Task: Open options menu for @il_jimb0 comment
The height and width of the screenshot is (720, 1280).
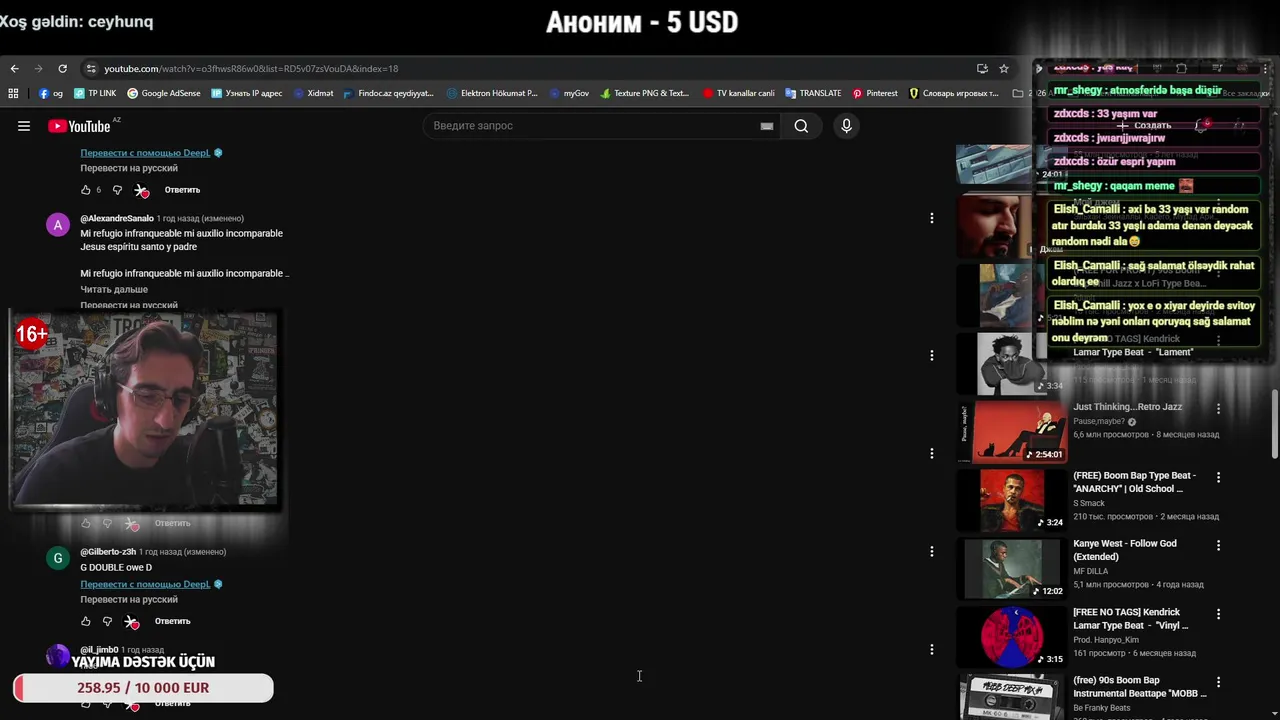Action: 931,649
